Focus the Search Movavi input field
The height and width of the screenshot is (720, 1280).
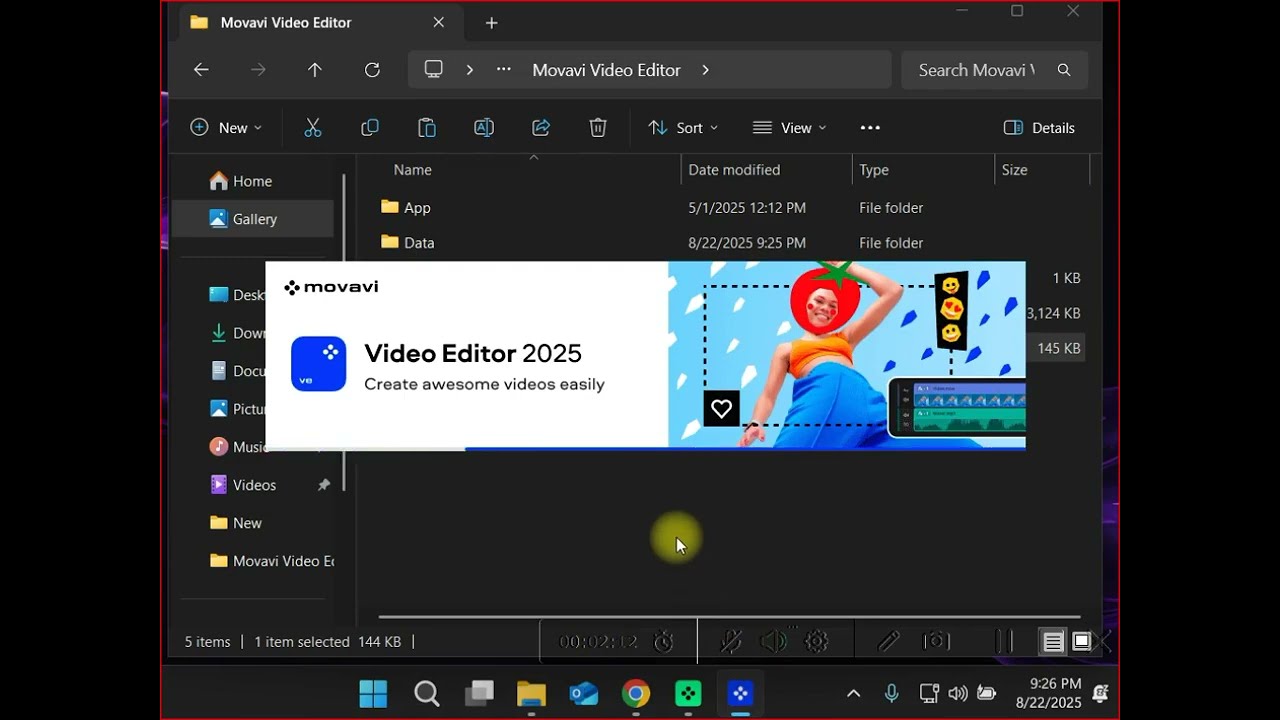coord(976,70)
